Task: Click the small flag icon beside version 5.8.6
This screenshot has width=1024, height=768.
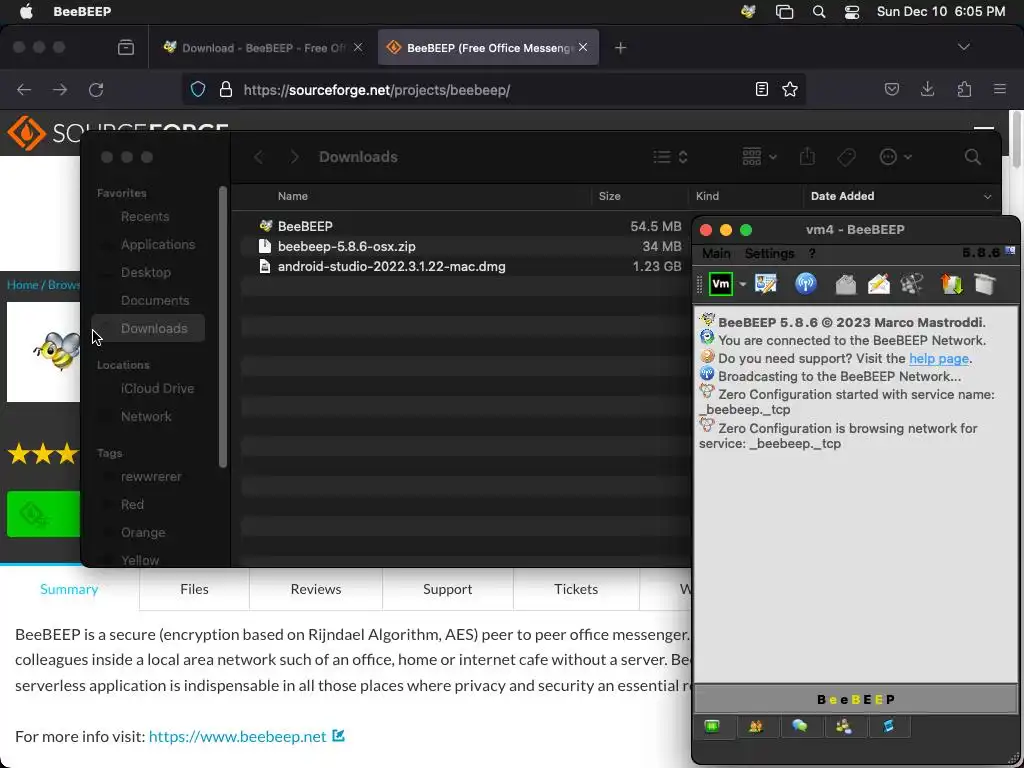Action: point(1010,251)
